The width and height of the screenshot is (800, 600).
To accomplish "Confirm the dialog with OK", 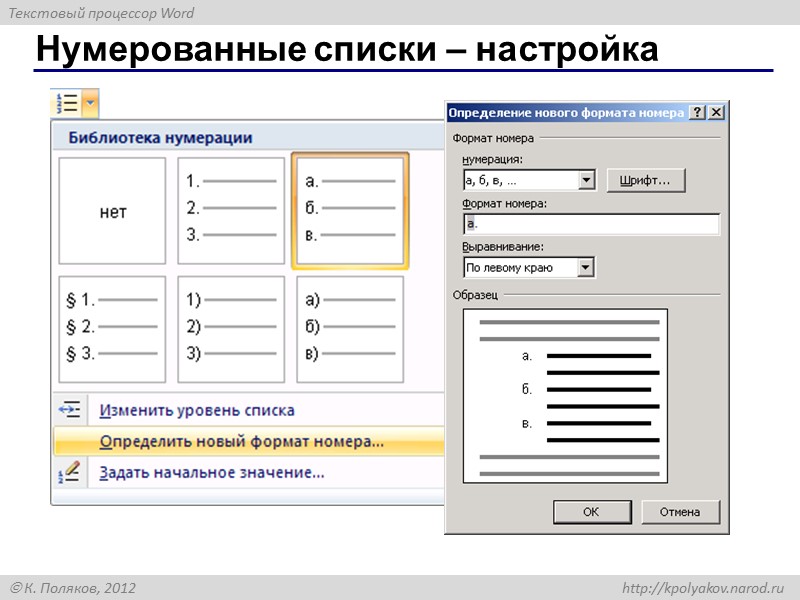I will [591, 512].
